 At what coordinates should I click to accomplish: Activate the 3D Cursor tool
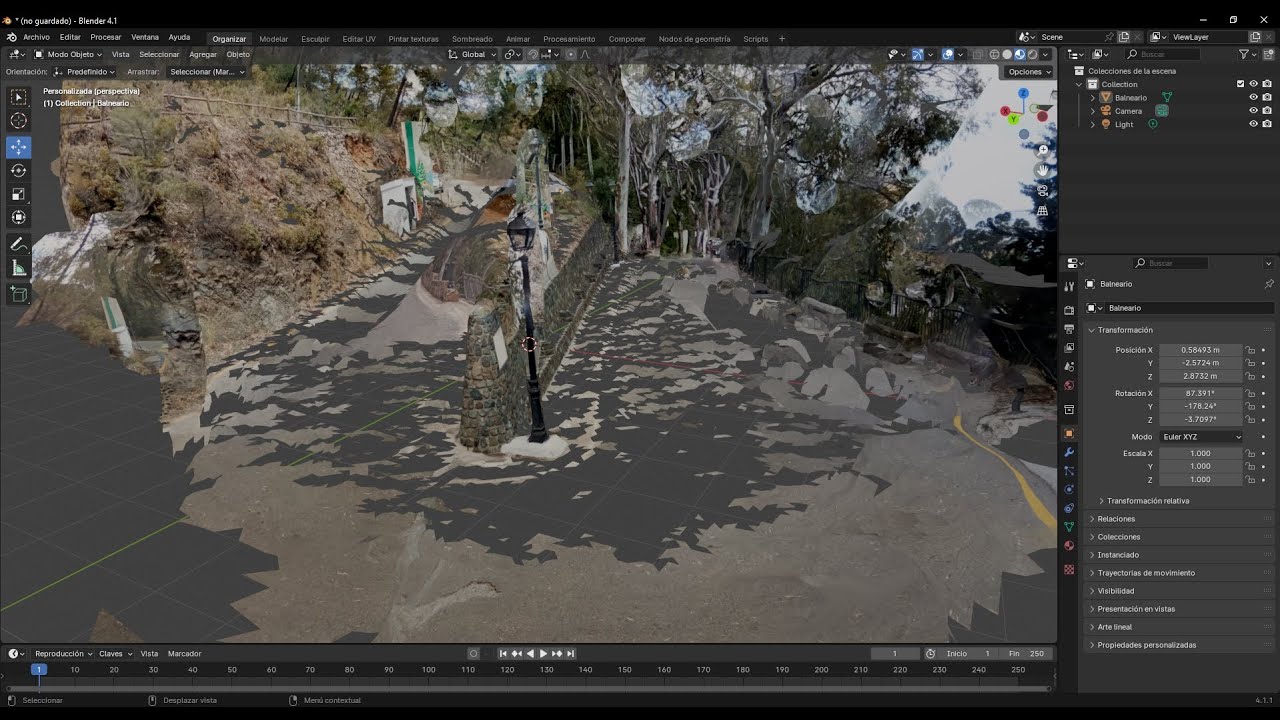[19, 121]
